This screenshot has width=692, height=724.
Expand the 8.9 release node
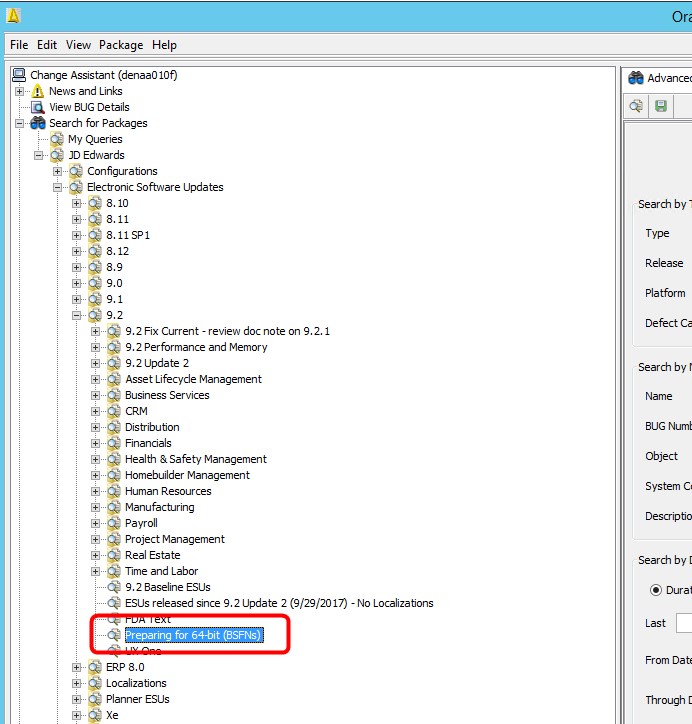pos(76,267)
